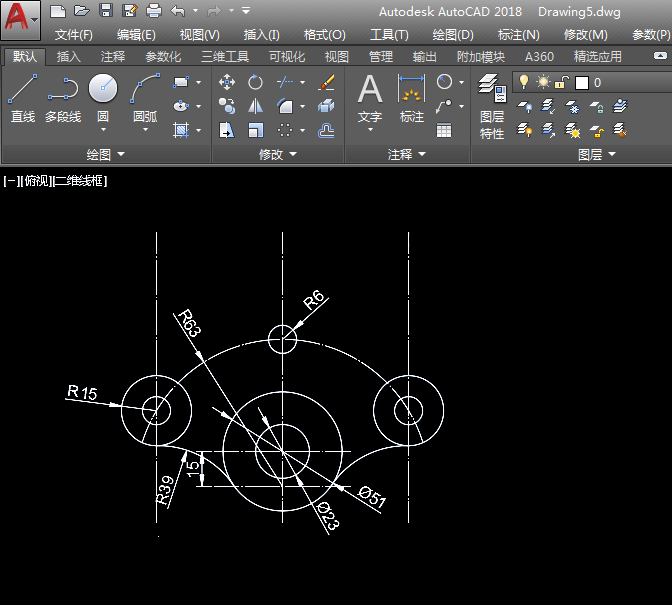
Task: Open the Arc (圆弧) options dropdown
Action: point(145,129)
